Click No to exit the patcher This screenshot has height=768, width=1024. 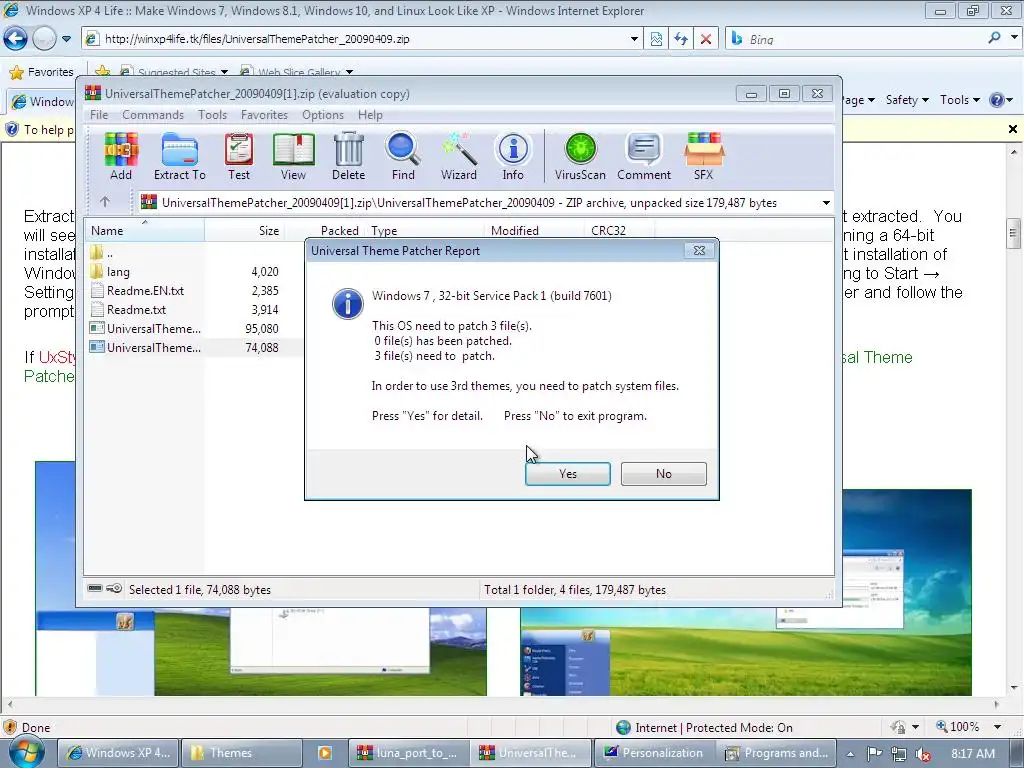pos(664,473)
